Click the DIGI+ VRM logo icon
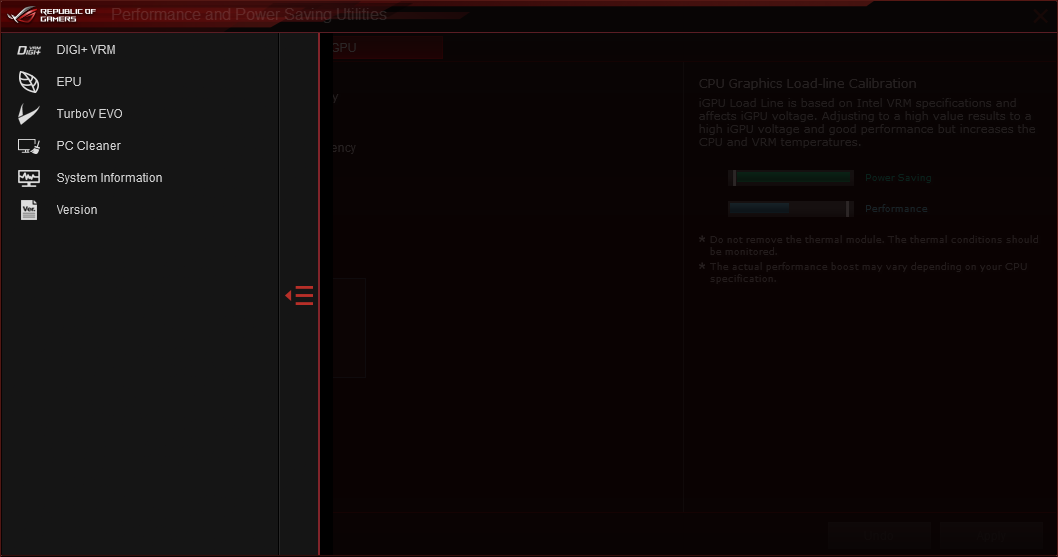 click(x=29, y=50)
